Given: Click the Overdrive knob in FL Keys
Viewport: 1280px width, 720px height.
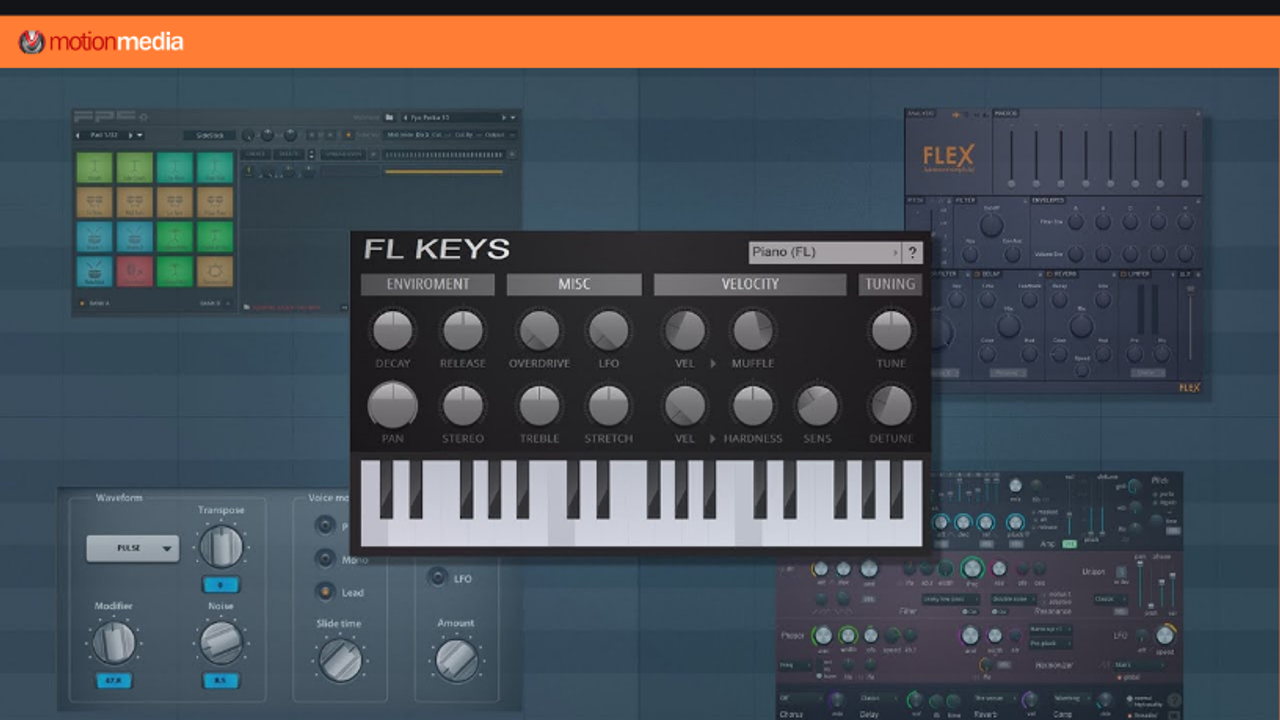Looking at the screenshot, I should 539,331.
